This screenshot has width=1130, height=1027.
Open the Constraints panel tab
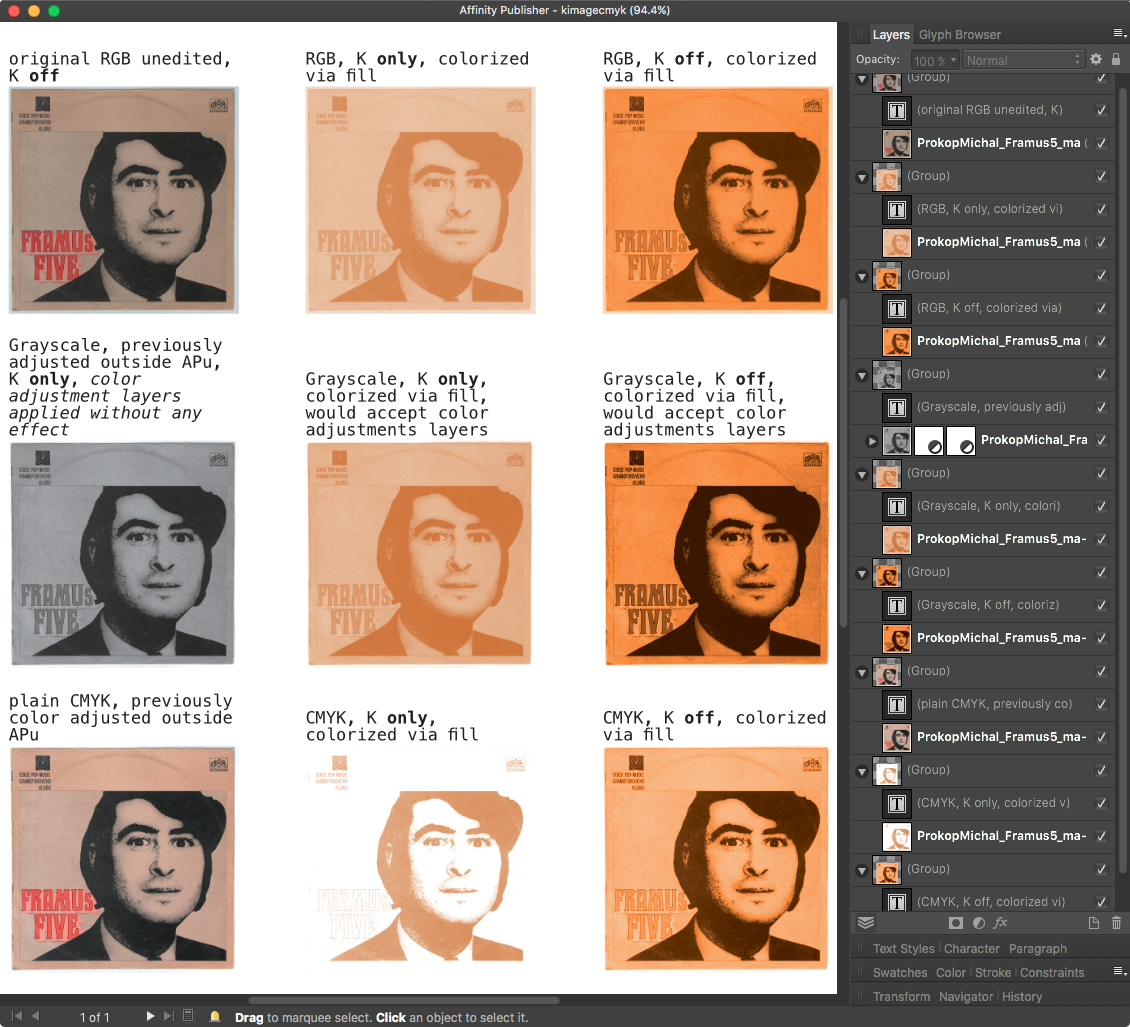[x=1052, y=972]
